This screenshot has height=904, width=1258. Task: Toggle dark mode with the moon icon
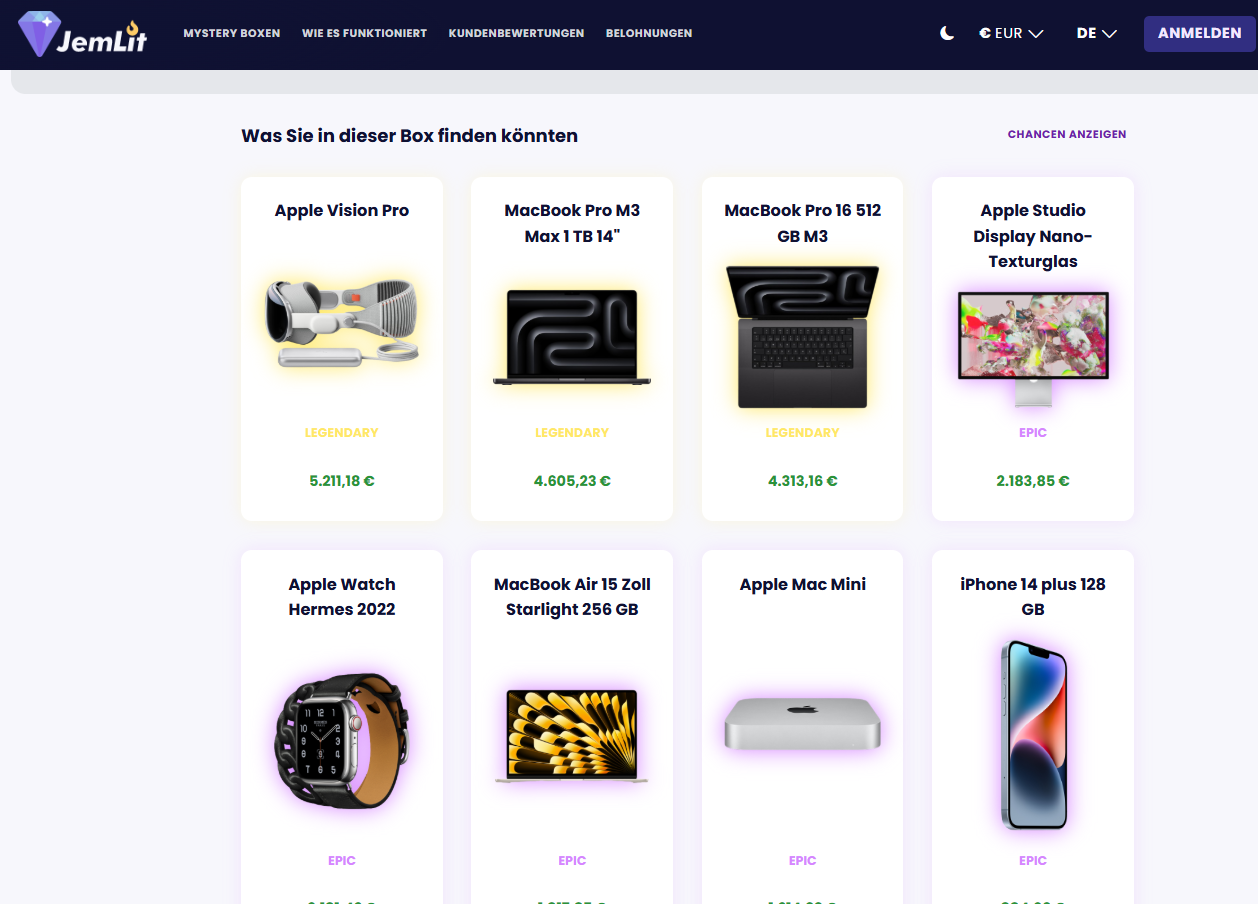(x=947, y=33)
